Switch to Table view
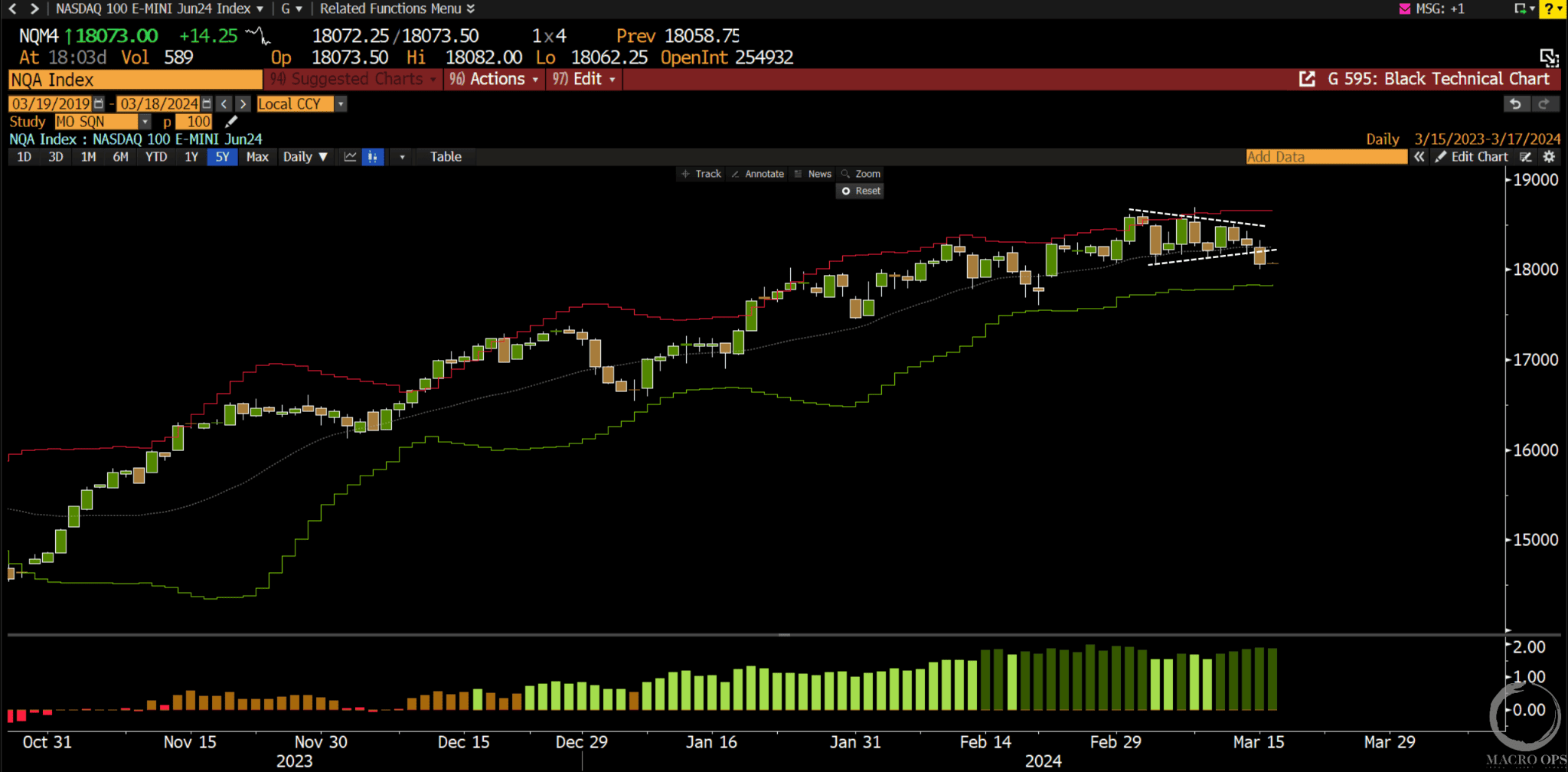Screen dimensions: 1568x772 446,156
